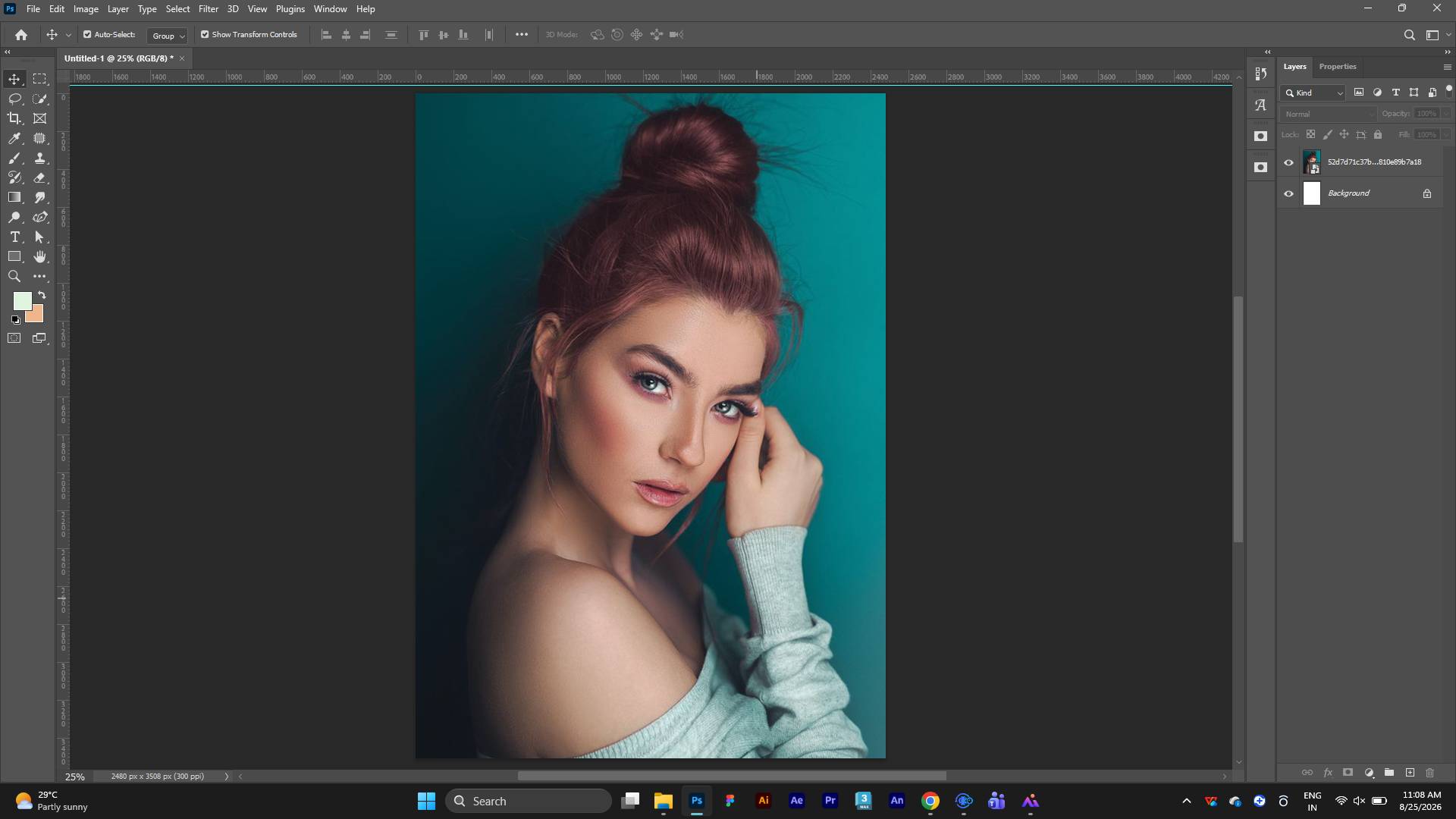Open the Filter menu
This screenshot has width=1456, height=819.
coord(208,9)
